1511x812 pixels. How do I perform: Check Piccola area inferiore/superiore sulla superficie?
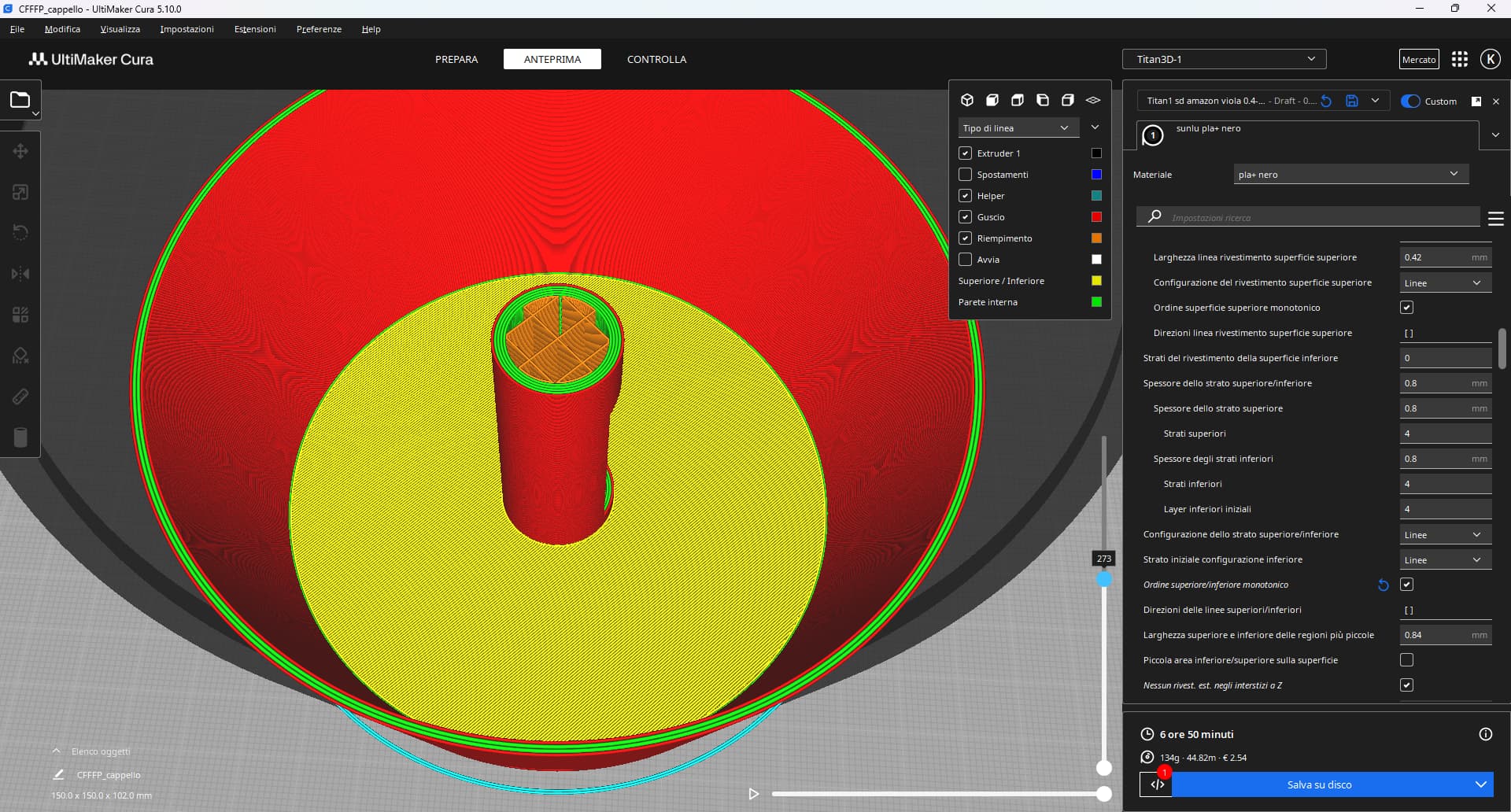[x=1407, y=660]
